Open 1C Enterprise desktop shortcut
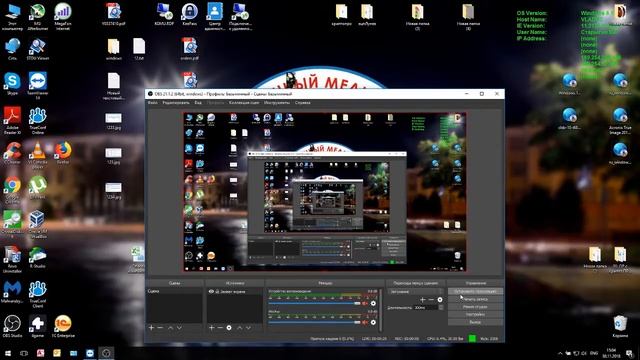640x360 pixels. [x=63, y=327]
